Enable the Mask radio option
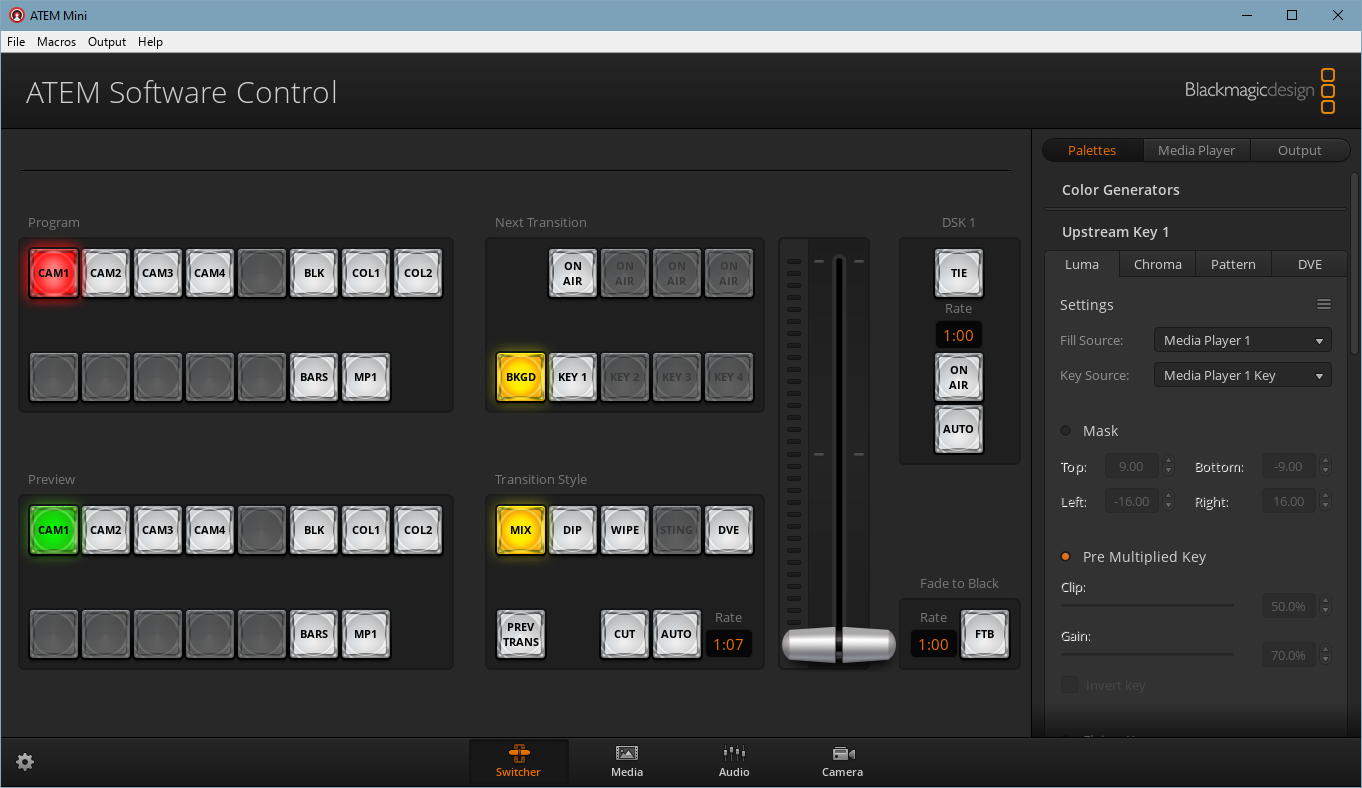Viewport: 1362px width, 788px height. (1066, 431)
